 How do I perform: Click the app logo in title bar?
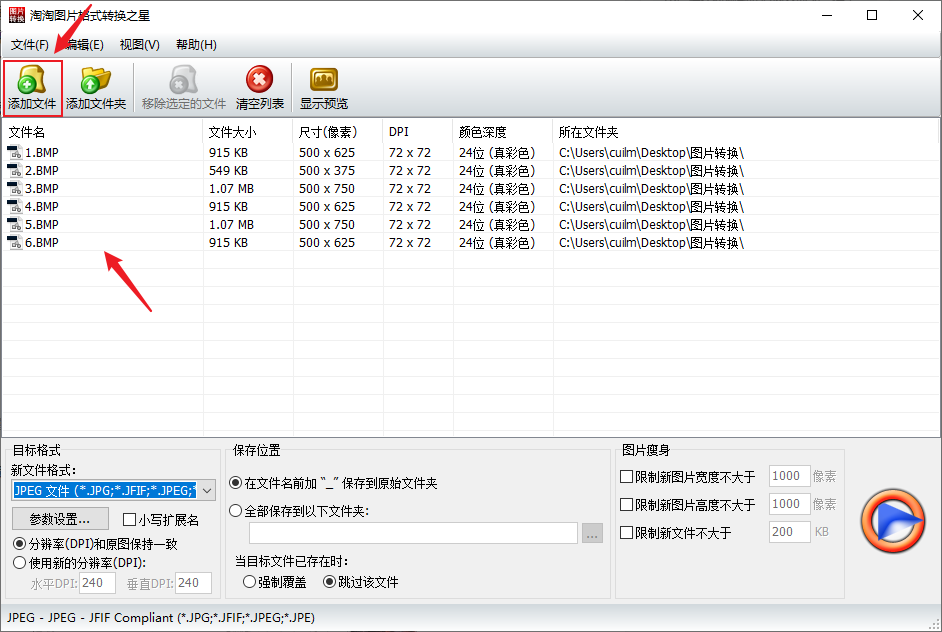17,15
